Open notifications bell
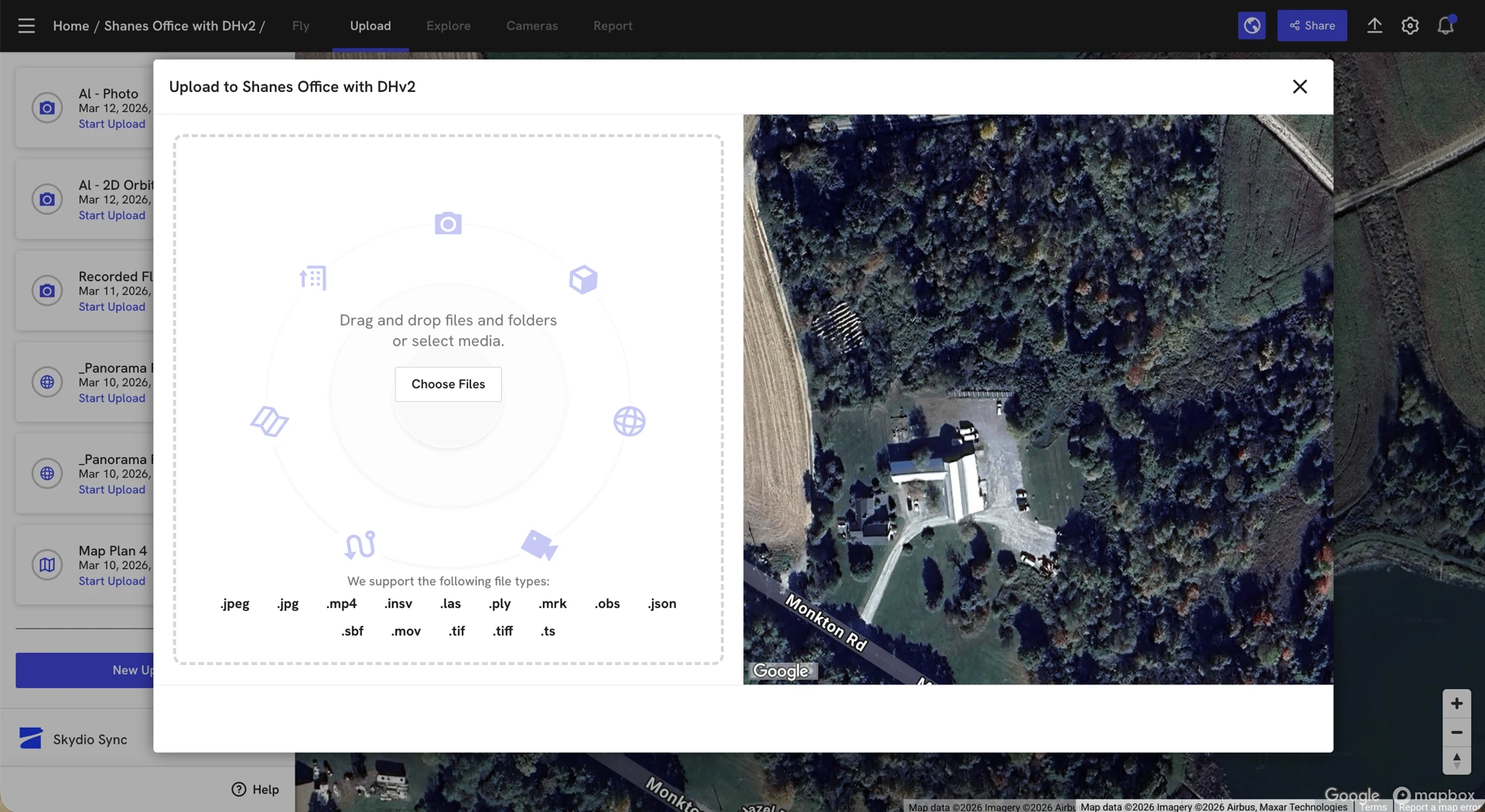The height and width of the screenshot is (812, 1485). tap(1446, 26)
